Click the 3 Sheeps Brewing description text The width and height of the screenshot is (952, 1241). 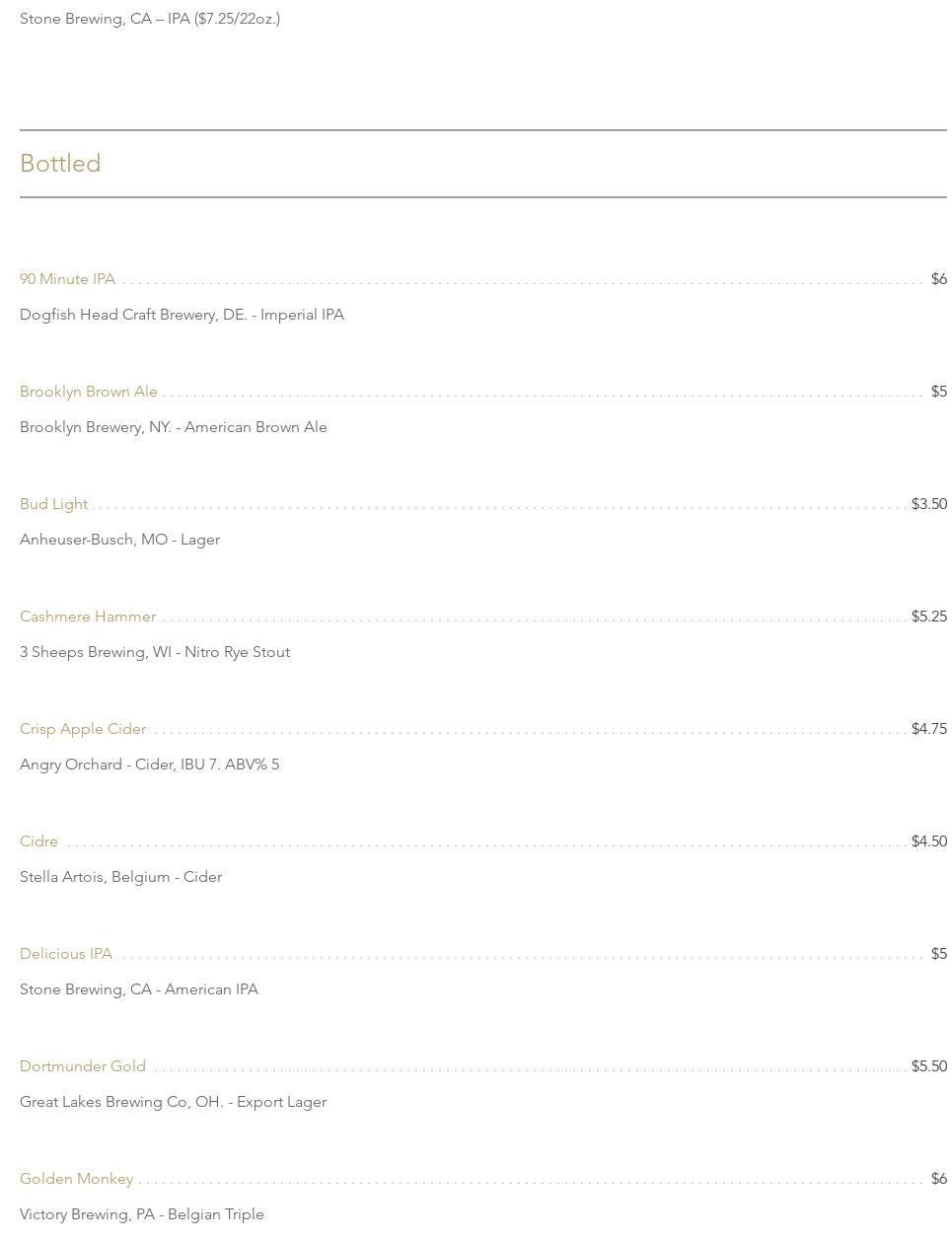pos(155,652)
